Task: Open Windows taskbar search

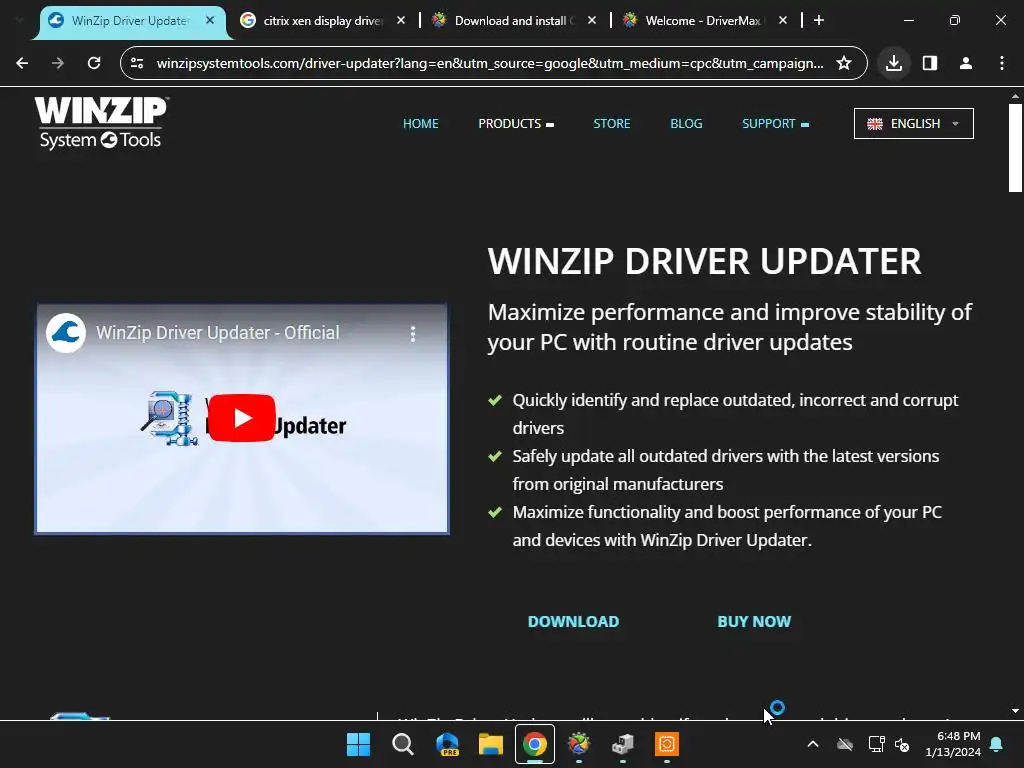Action: [402, 744]
